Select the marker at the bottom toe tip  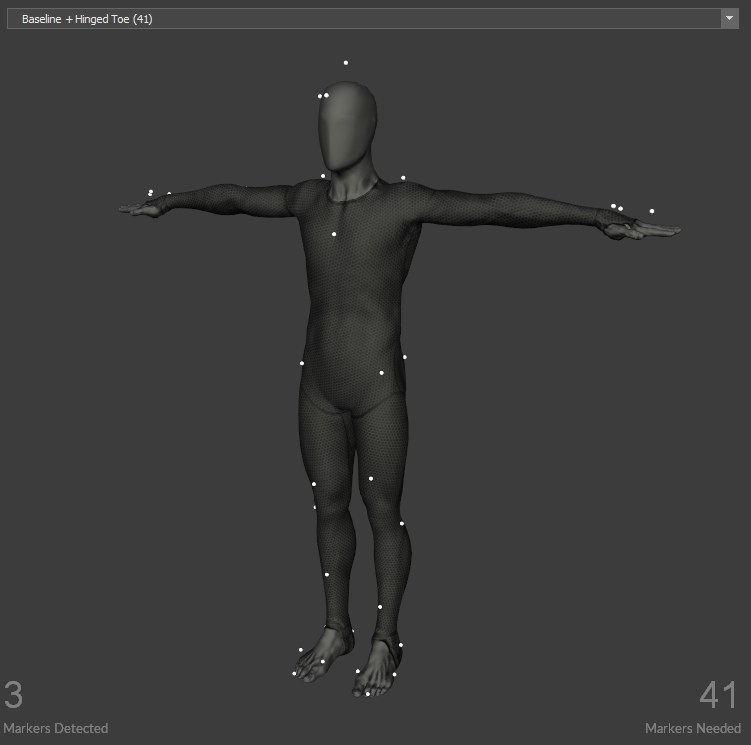click(368, 693)
